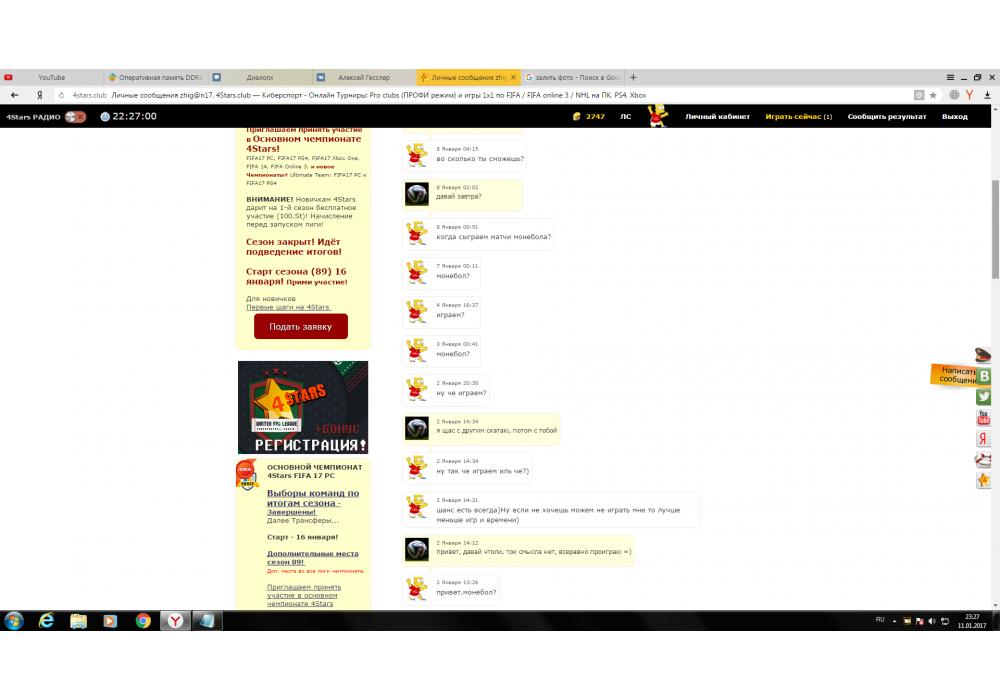1000x700 pixels.
Task: Switch to the 'залить фото' Google search tab
Action: pos(573,77)
